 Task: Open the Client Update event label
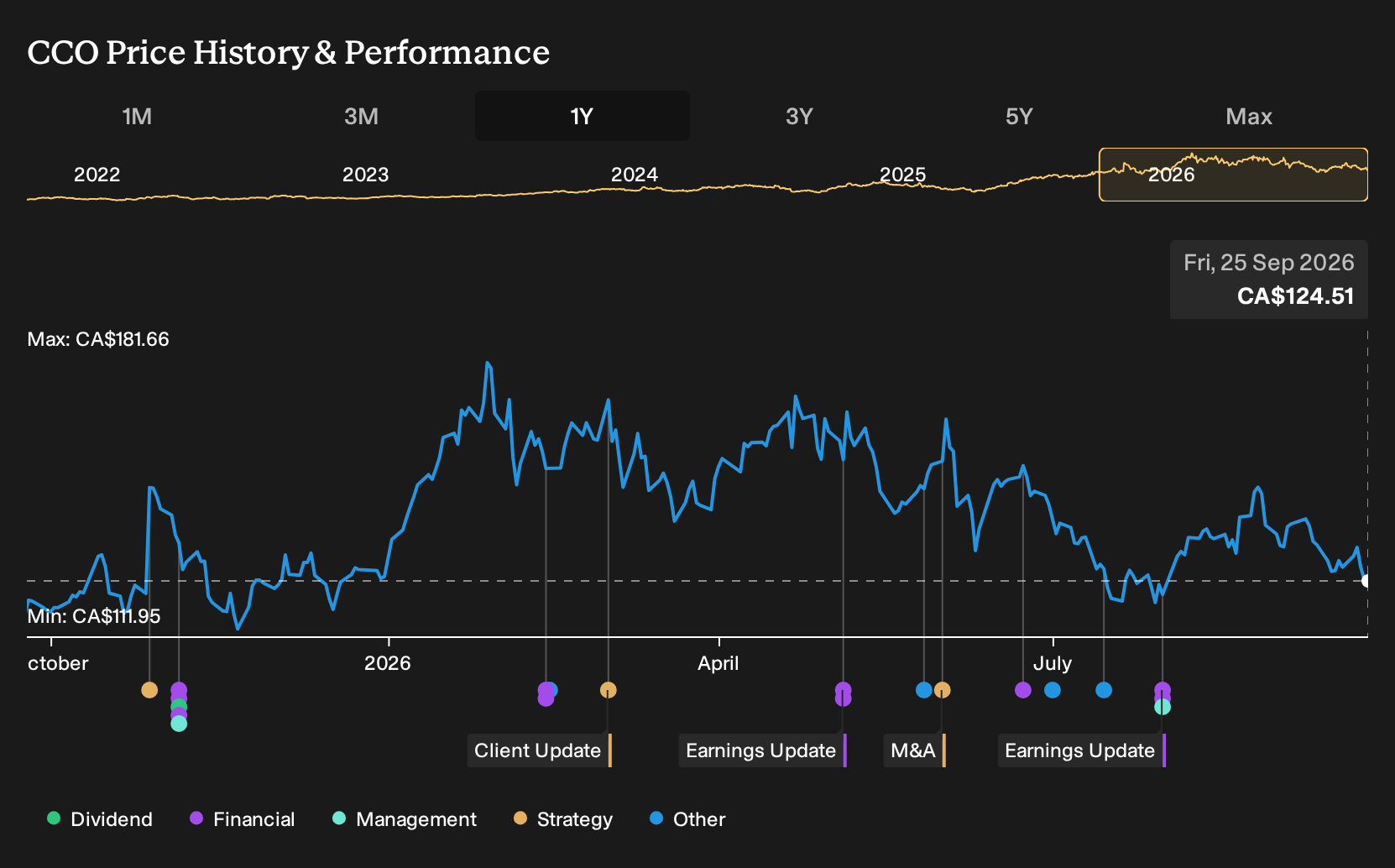[540, 750]
